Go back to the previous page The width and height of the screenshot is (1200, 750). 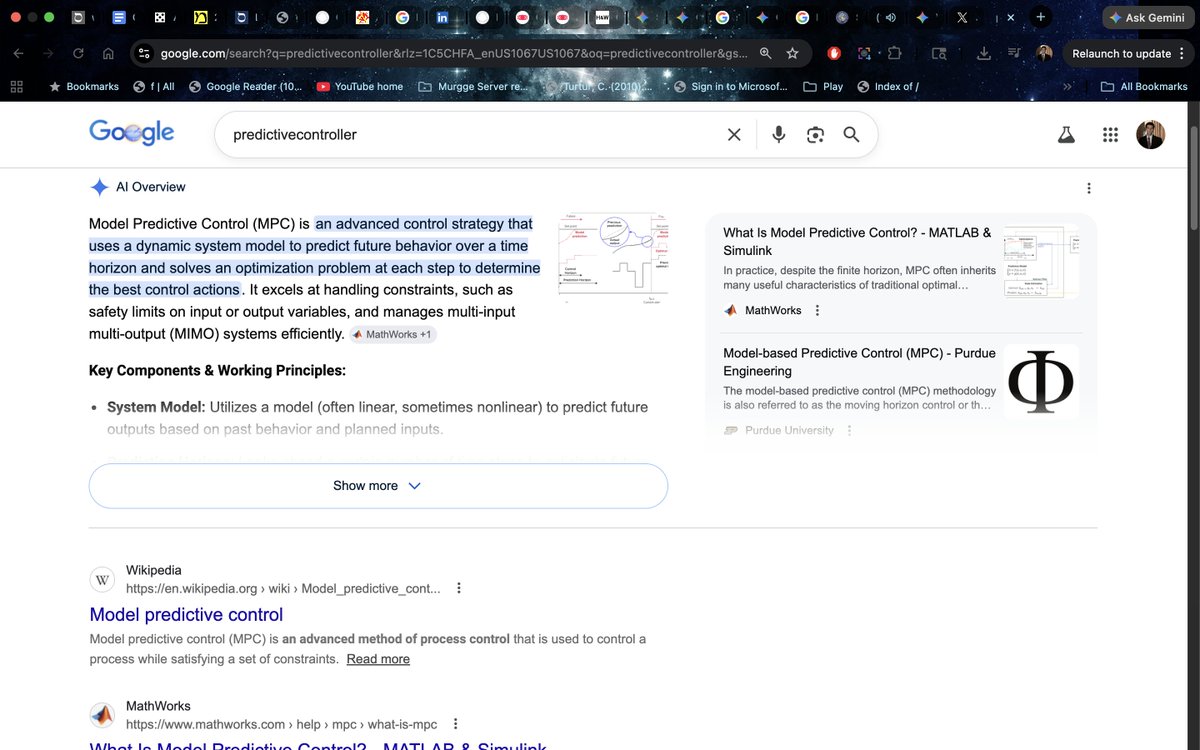[x=18, y=53]
